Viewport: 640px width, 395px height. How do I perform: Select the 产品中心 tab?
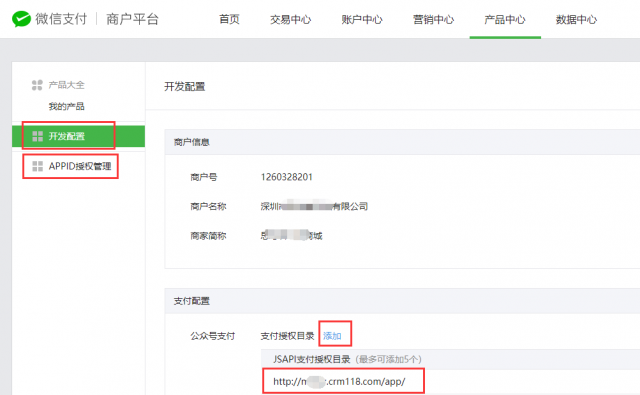(x=505, y=19)
